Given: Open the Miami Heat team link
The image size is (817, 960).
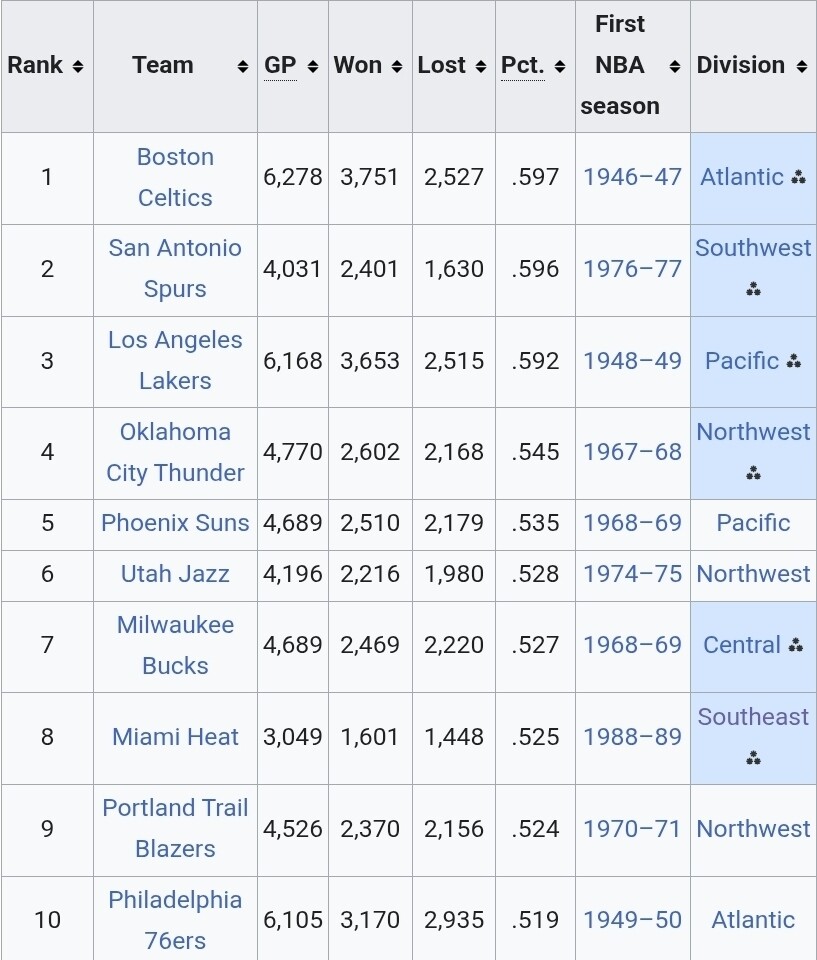Looking at the screenshot, I should tap(175, 737).
